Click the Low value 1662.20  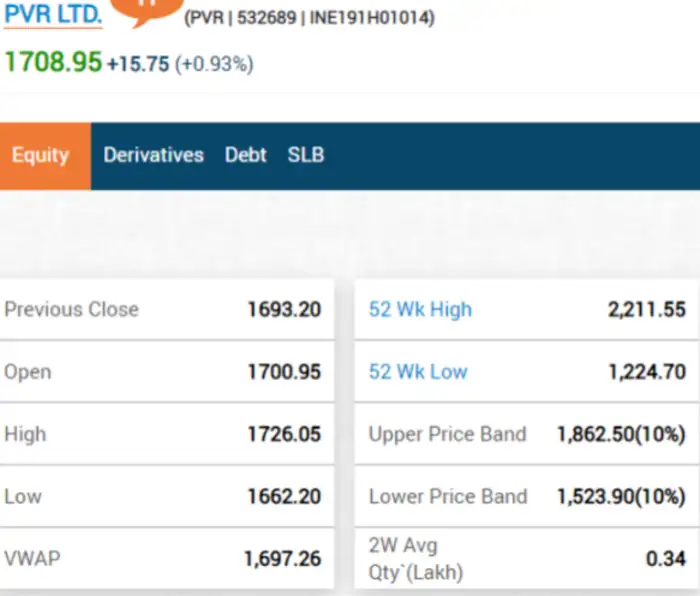coord(284,496)
